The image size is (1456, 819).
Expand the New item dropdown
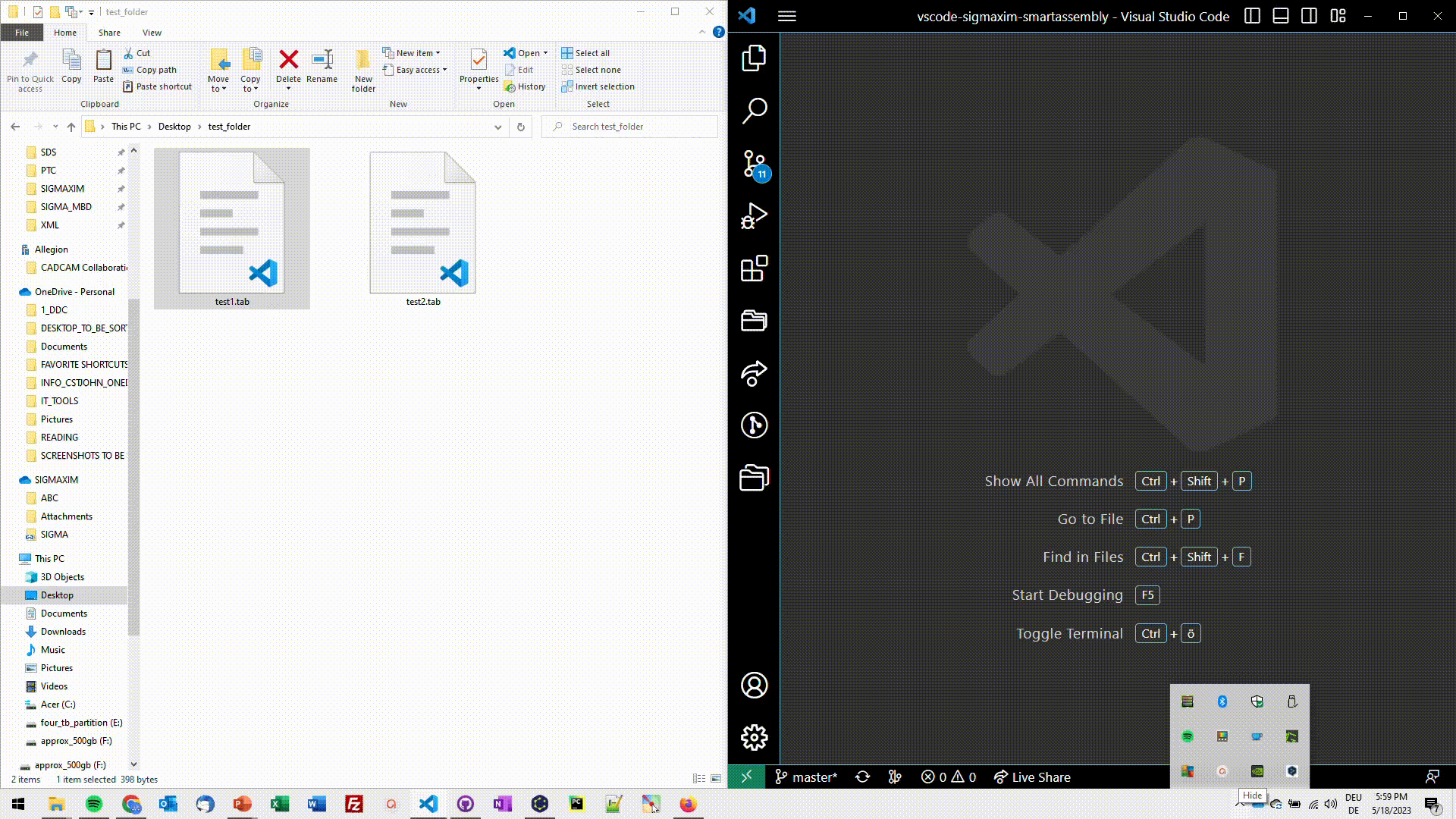[413, 53]
